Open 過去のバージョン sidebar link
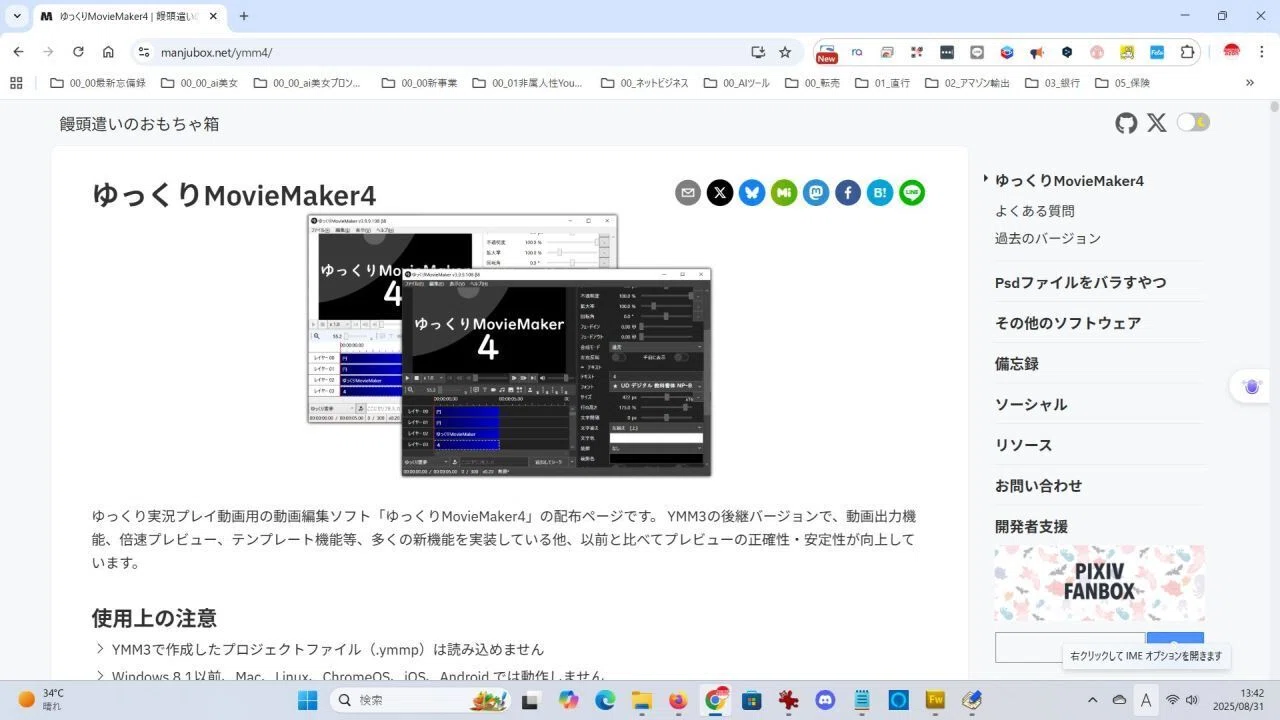Screen dimensions: 1280x720 click(1048, 238)
